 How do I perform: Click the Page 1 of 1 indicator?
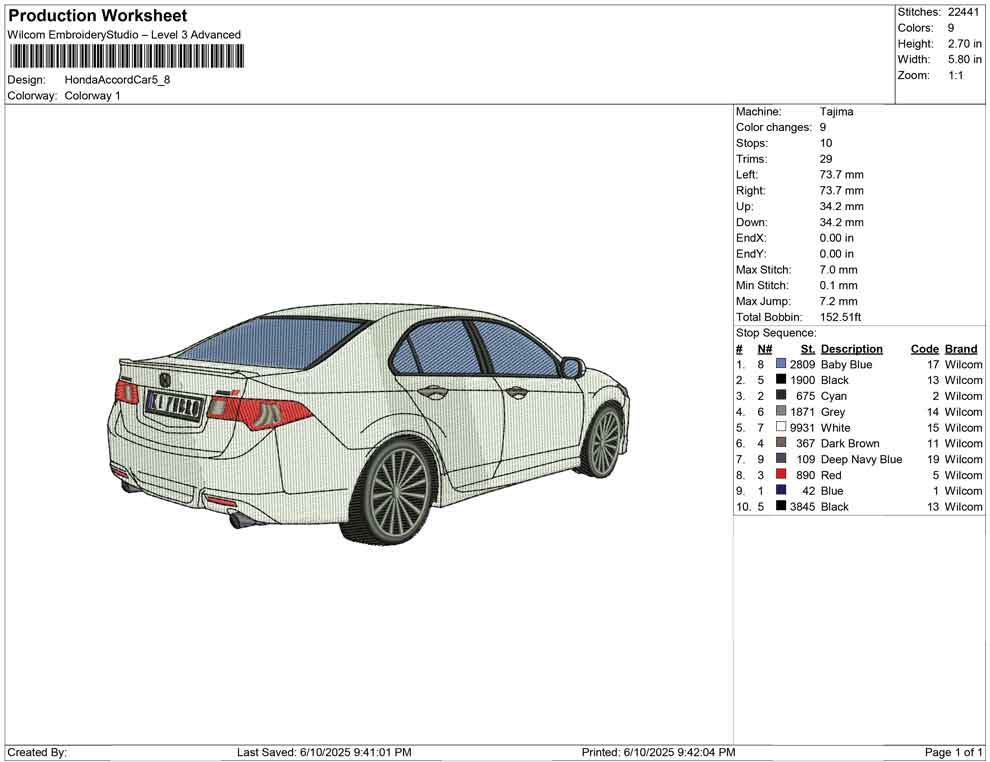pos(953,752)
